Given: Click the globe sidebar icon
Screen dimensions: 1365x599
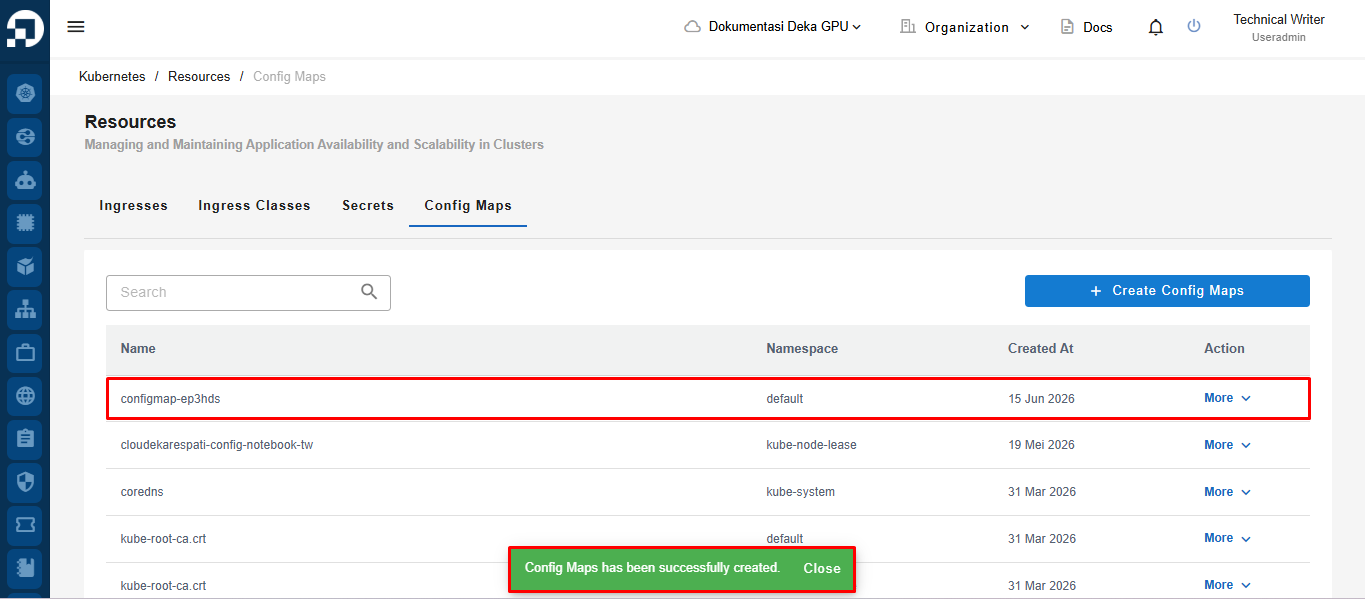Looking at the screenshot, I should click(25, 396).
